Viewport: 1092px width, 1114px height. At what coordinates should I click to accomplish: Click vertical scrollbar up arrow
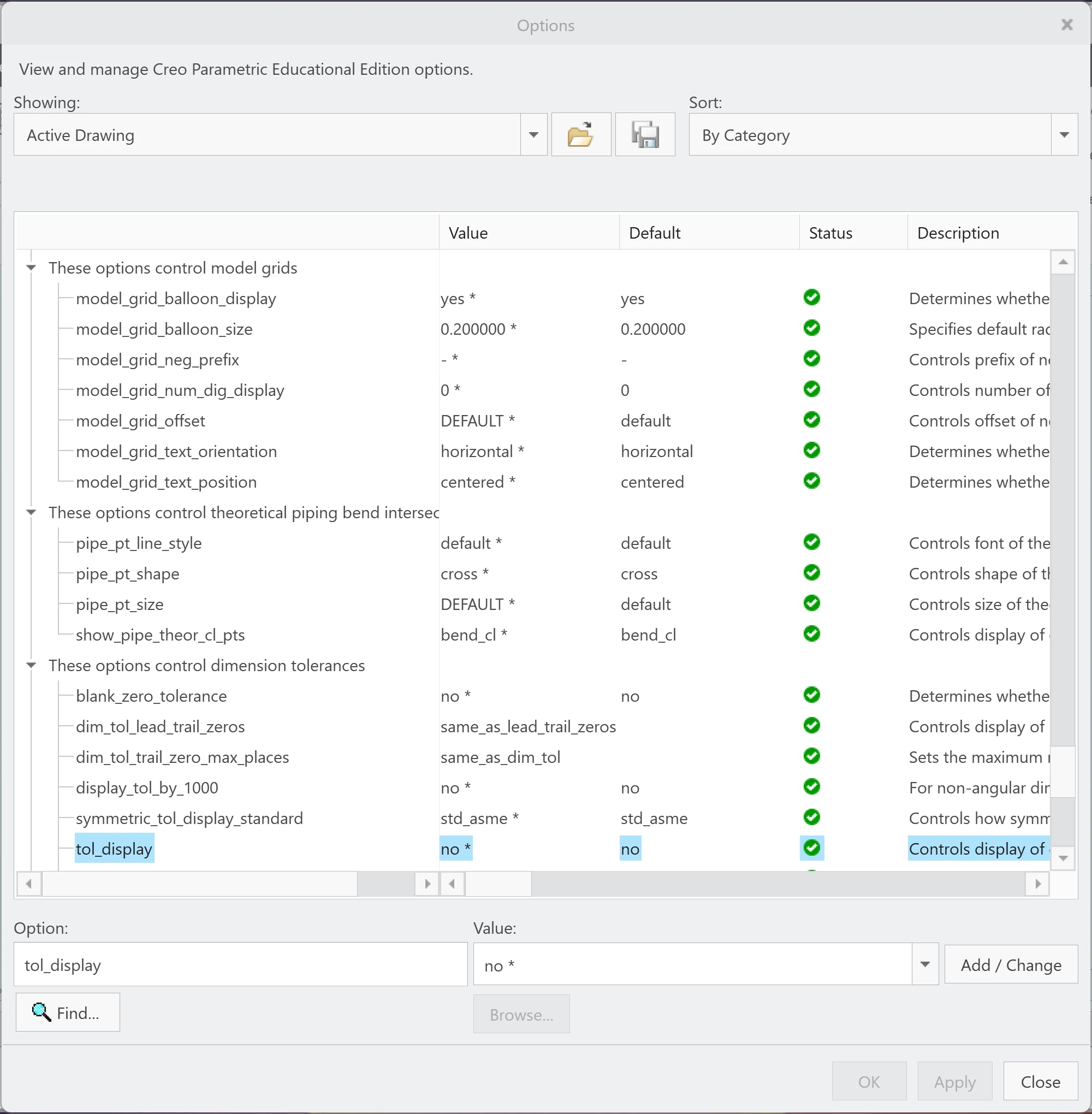point(1063,262)
